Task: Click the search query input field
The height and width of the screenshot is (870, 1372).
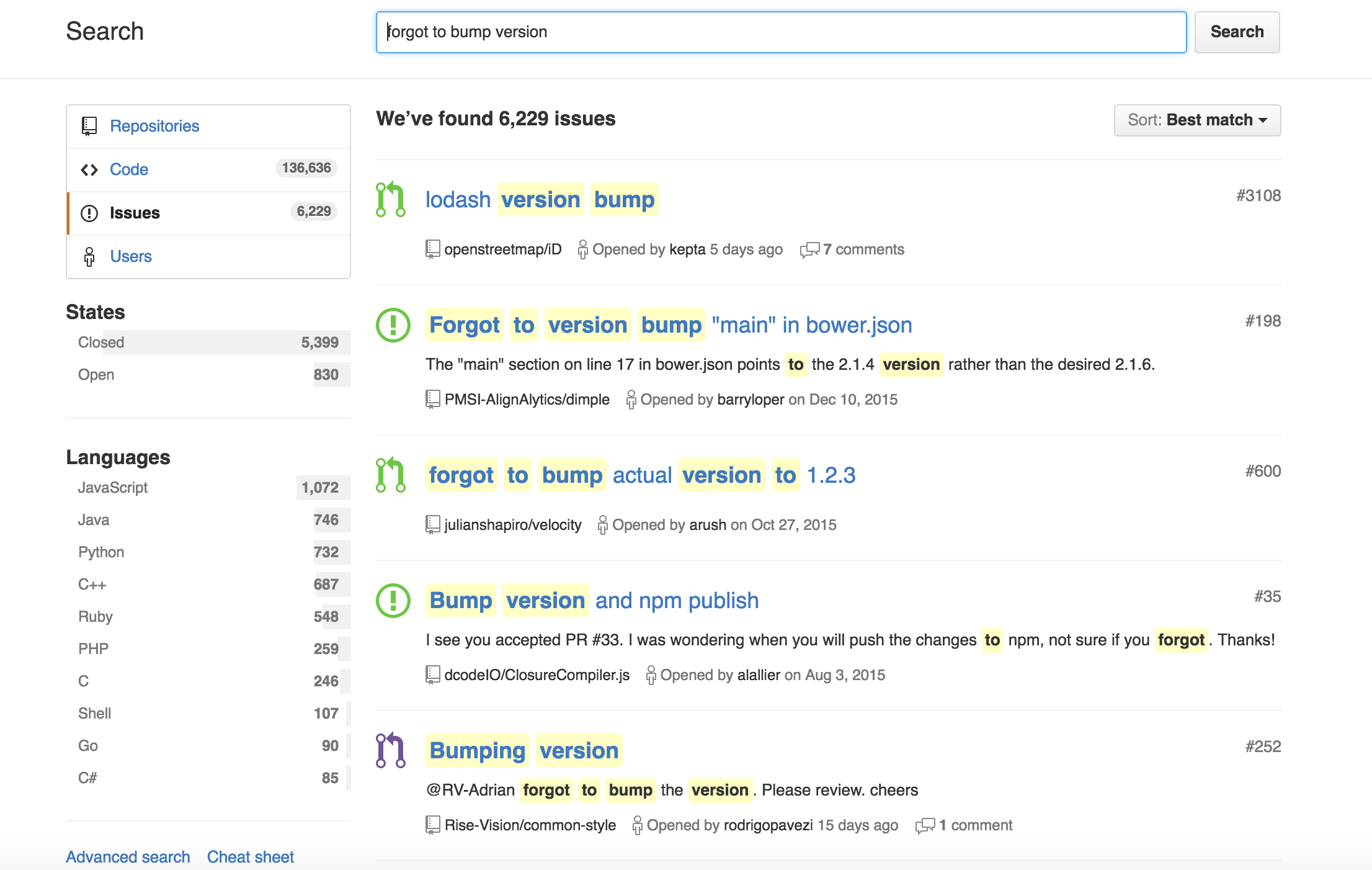Action: coord(781,32)
